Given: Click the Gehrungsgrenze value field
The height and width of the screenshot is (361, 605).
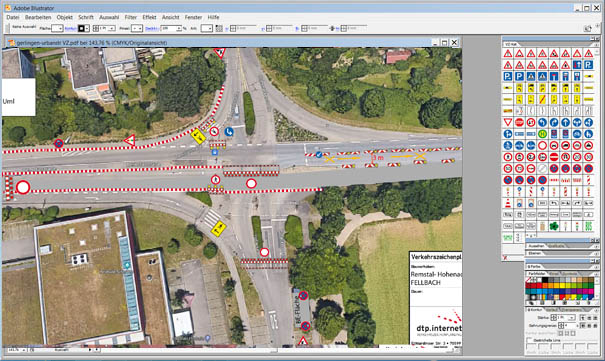Looking at the screenshot, I should click(570, 326).
